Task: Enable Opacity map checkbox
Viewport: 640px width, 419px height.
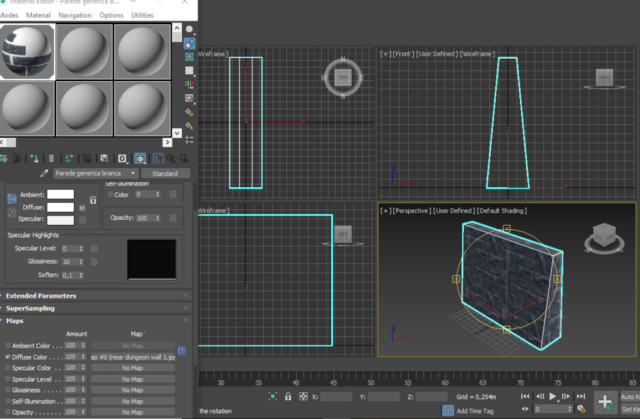Action: tap(8, 412)
